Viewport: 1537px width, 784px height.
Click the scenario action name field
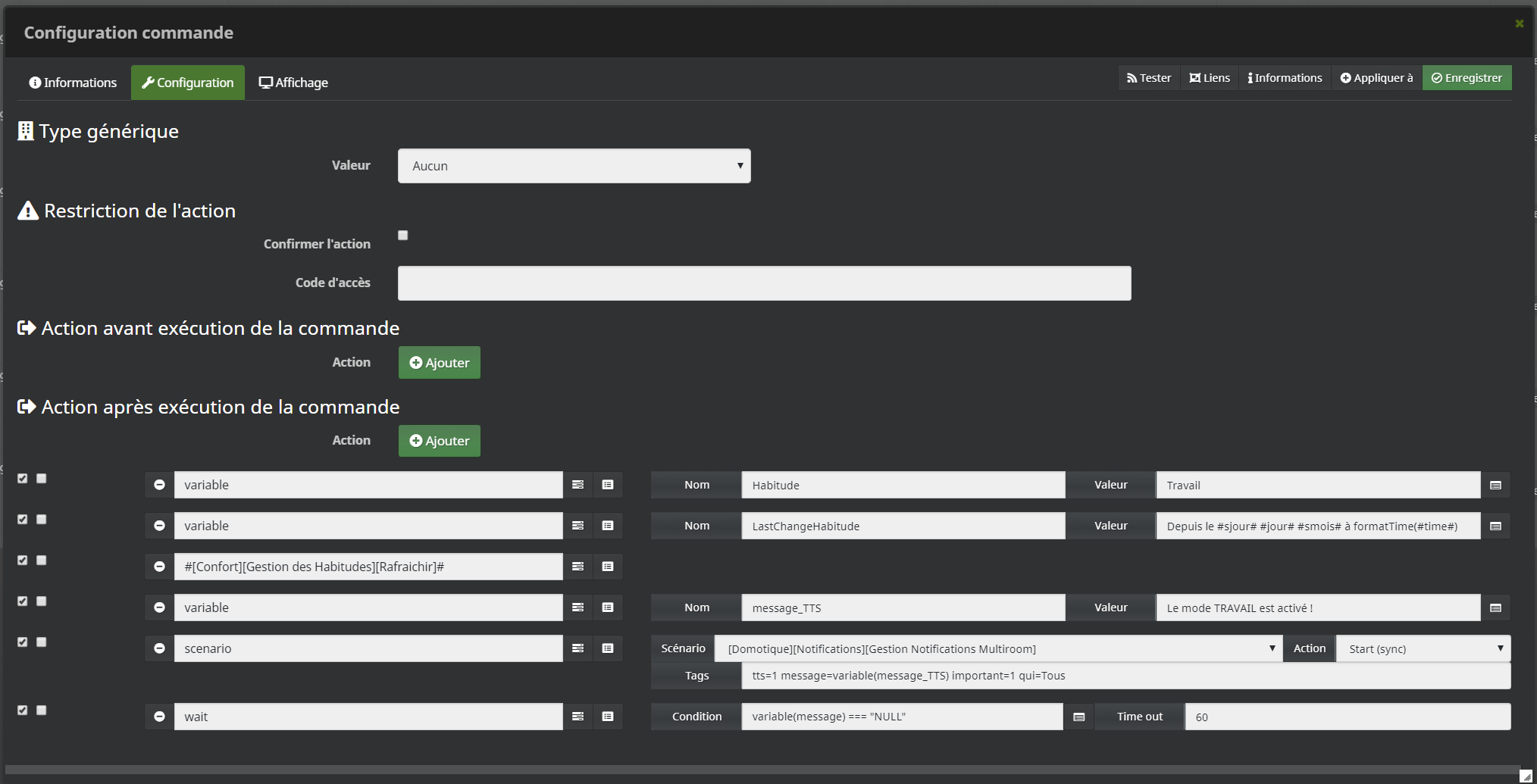click(368, 648)
